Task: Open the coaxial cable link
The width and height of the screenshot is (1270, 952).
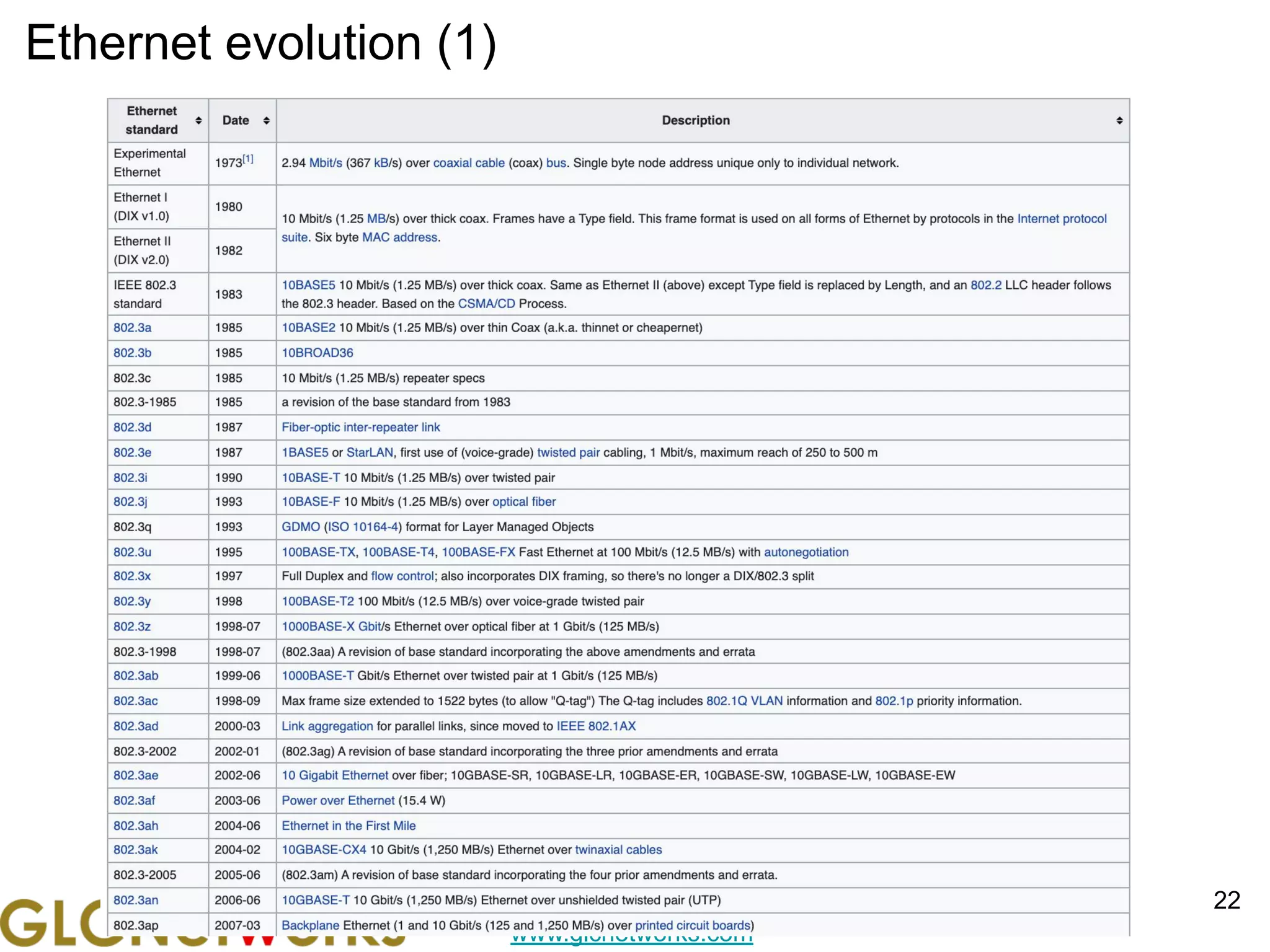Action: 469,163
